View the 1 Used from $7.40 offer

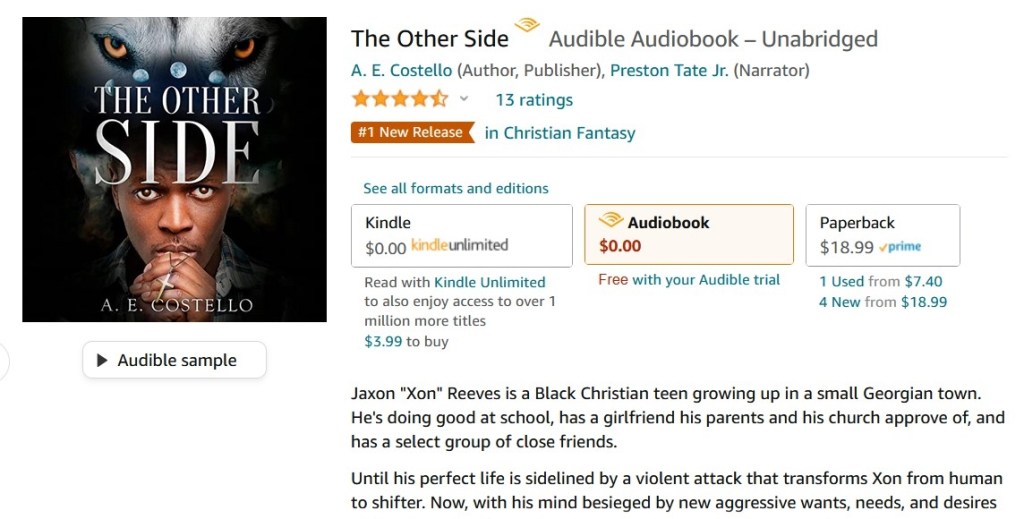pyautogui.click(x=880, y=282)
